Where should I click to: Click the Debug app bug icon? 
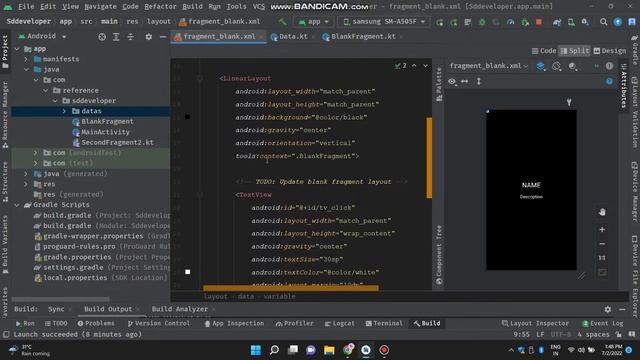coord(482,22)
